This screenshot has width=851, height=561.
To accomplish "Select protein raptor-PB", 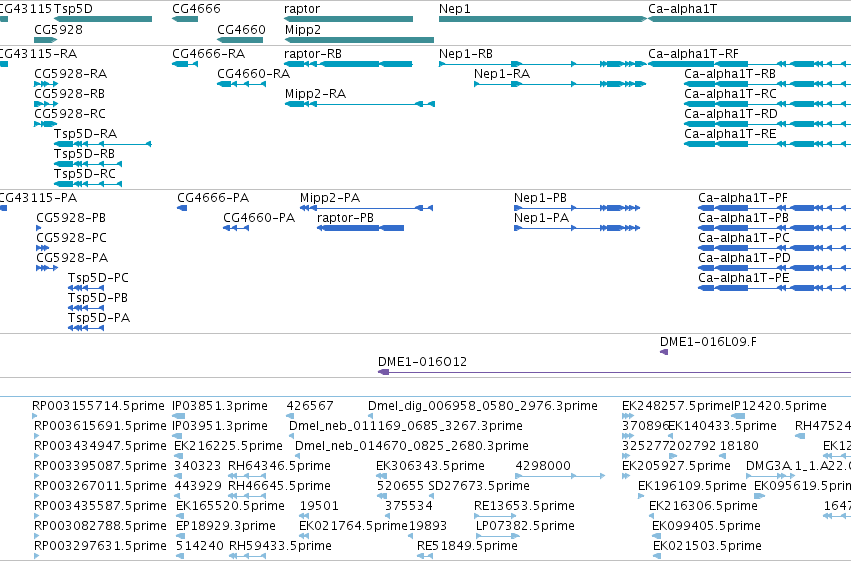I will 345,218.
